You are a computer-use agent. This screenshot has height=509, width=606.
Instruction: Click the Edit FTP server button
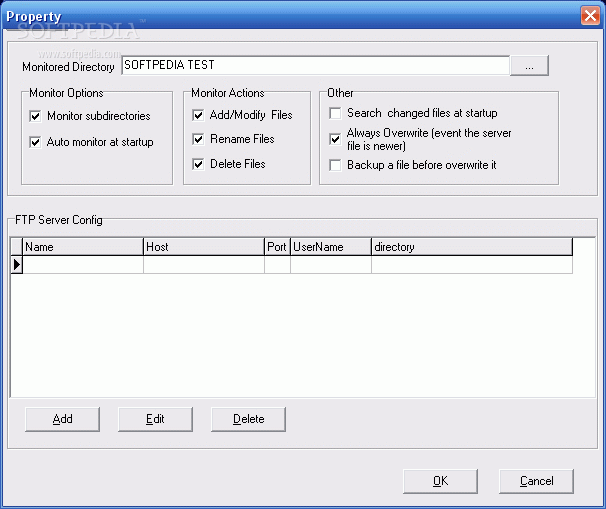click(x=155, y=419)
